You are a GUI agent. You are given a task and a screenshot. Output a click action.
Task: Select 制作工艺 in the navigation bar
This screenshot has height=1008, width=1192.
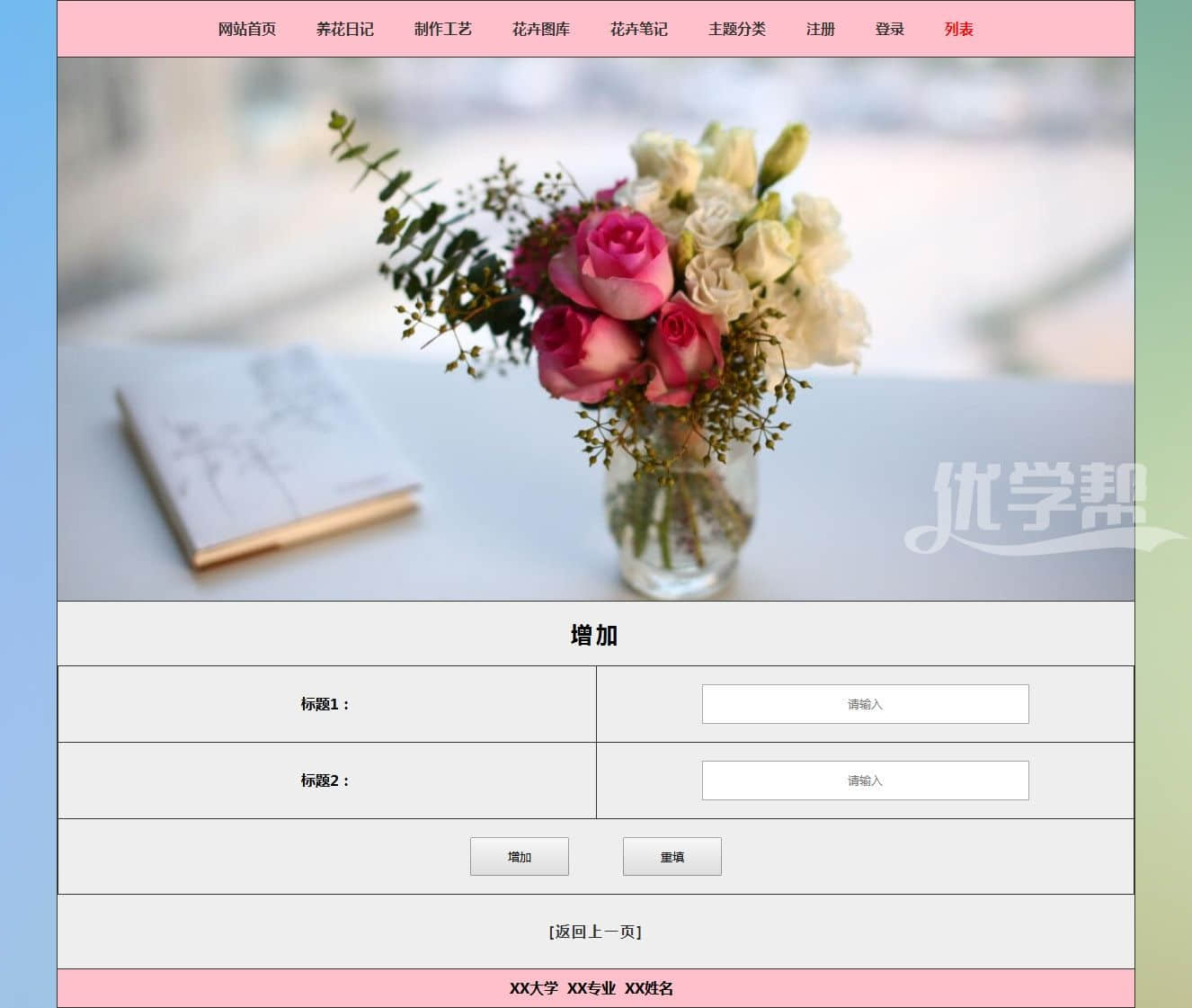pyautogui.click(x=442, y=30)
